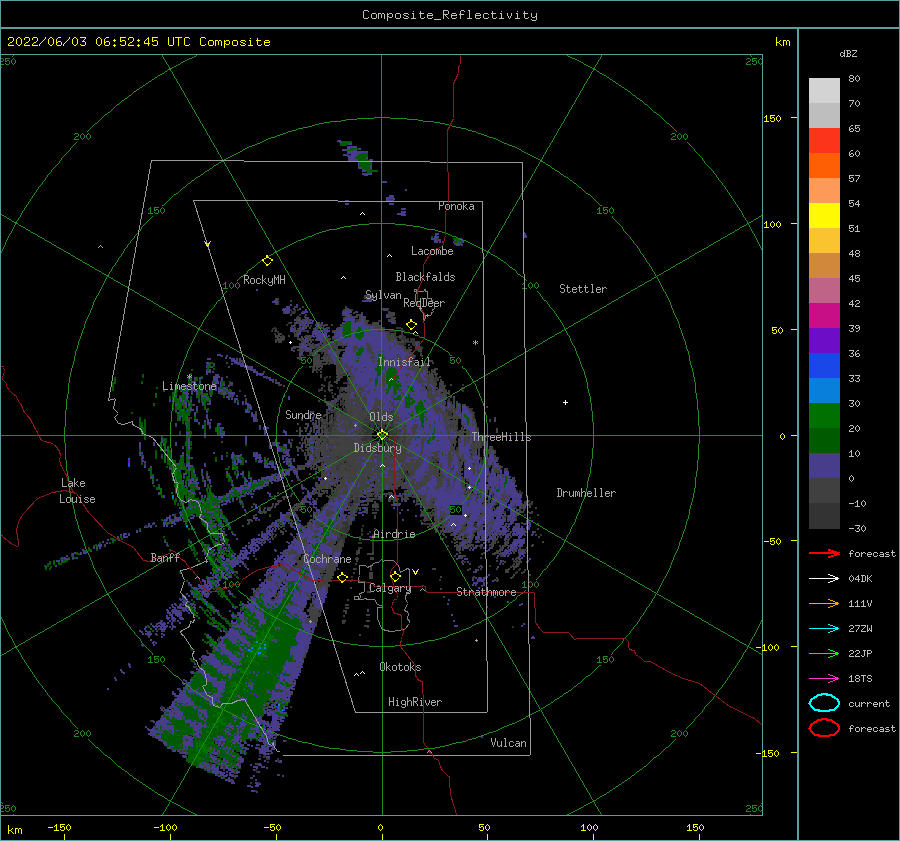Click the yellow diamond marker near RockyMH
The image size is (900, 841).
(x=267, y=261)
